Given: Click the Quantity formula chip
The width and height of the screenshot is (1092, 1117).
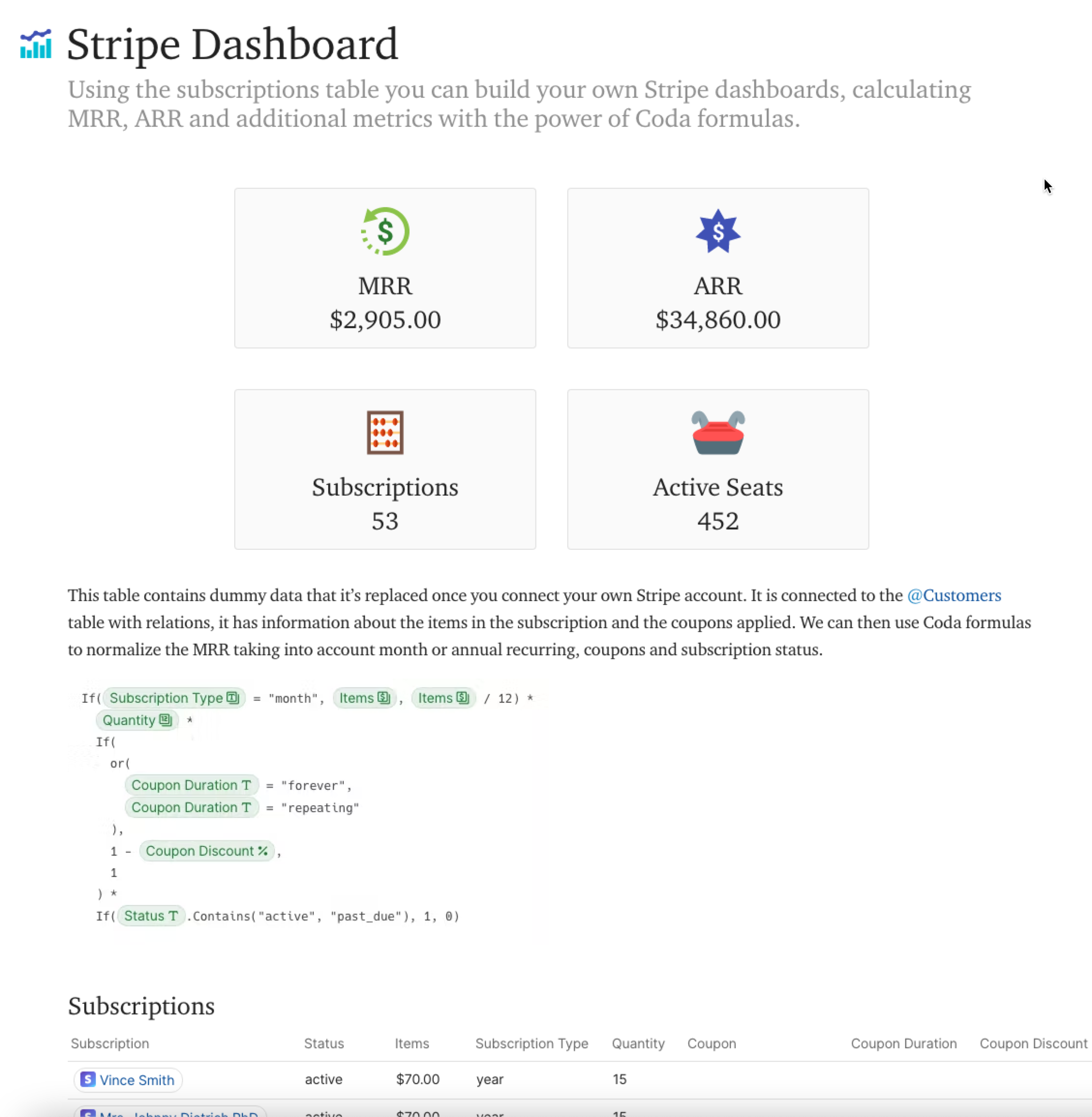Looking at the screenshot, I should click(137, 720).
